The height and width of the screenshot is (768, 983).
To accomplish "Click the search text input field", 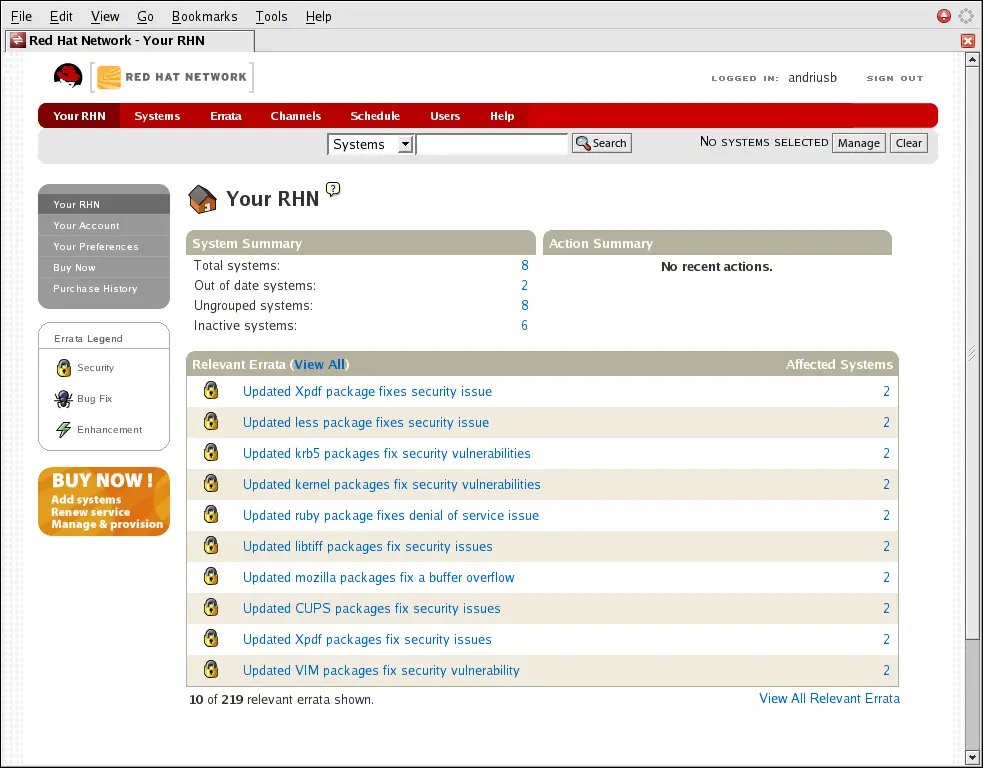I will (492, 144).
